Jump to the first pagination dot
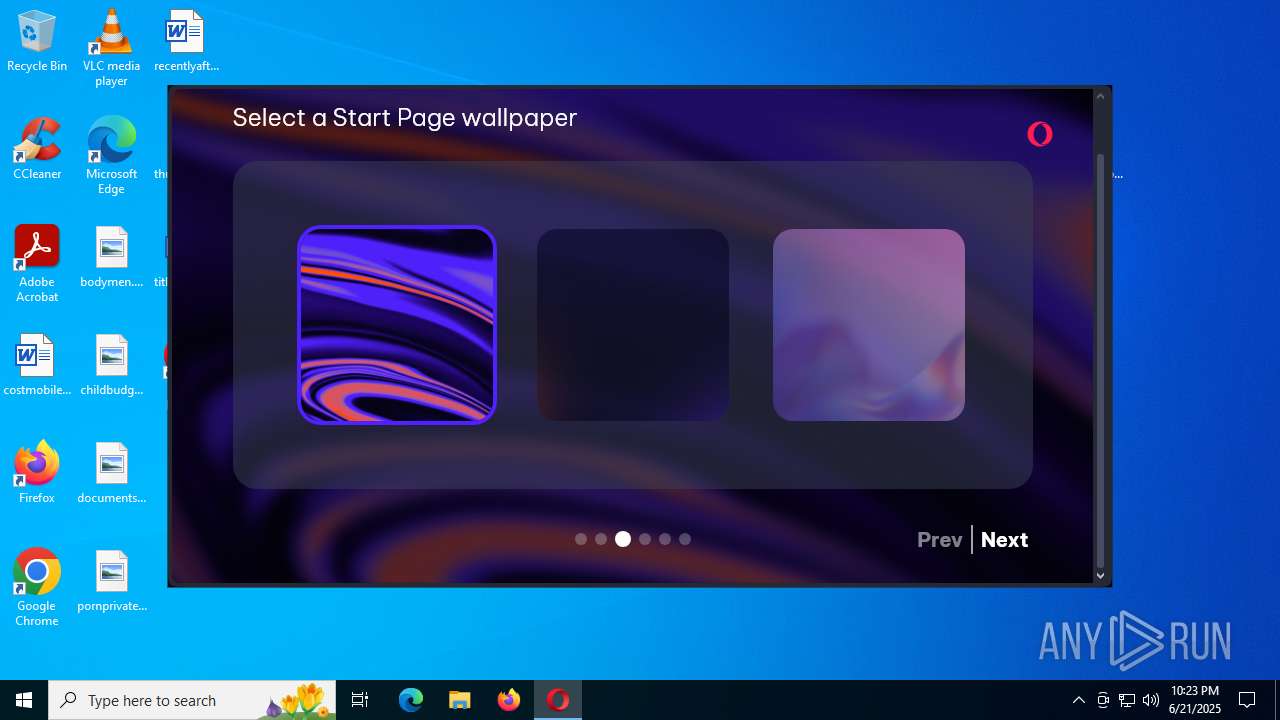This screenshot has width=1280, height=720. [x=581, y=539]
